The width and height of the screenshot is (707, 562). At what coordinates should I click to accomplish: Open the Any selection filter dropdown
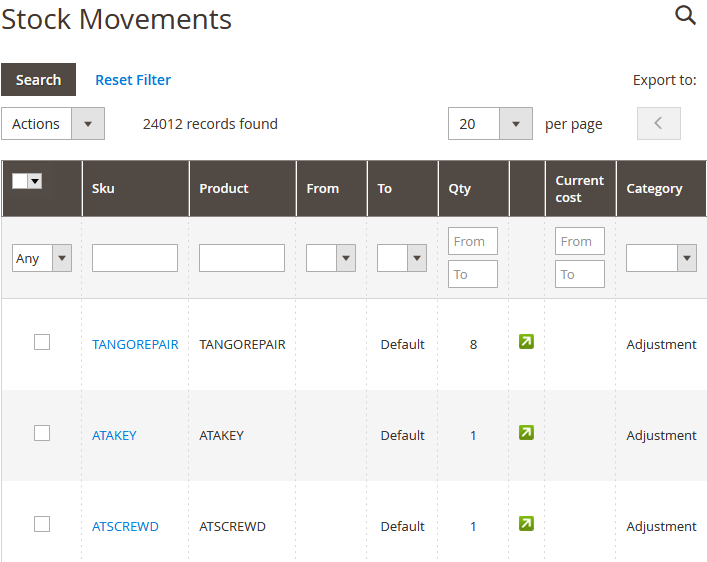tap(42, 258)
